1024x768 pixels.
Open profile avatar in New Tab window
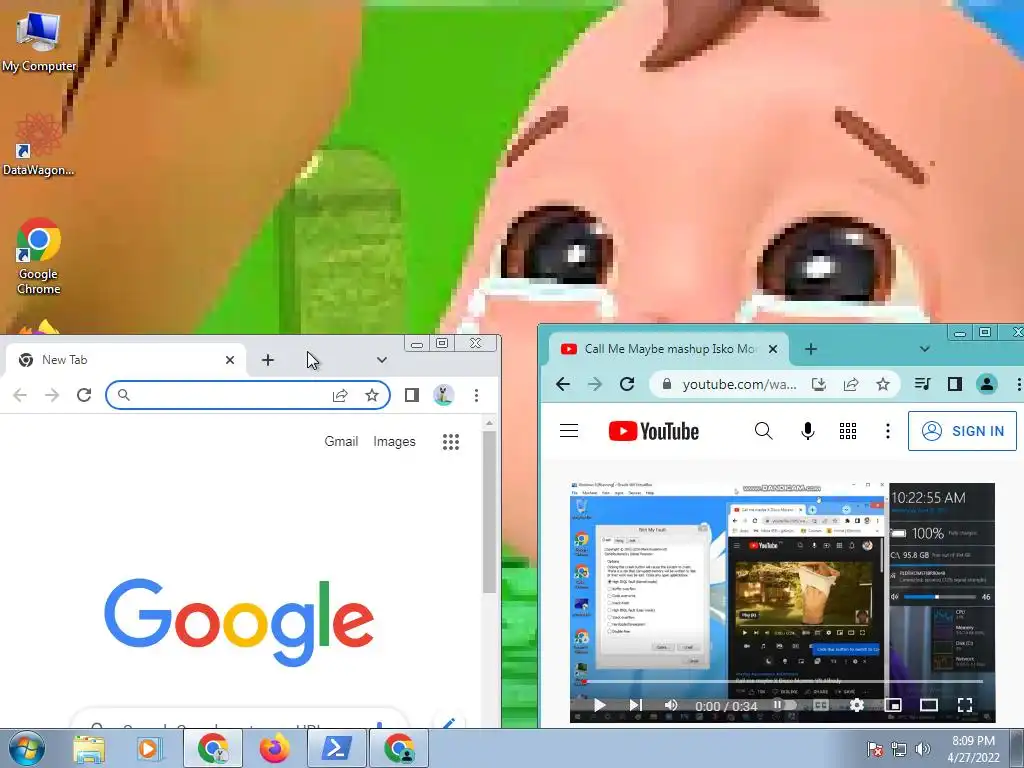tap(443, 395)
